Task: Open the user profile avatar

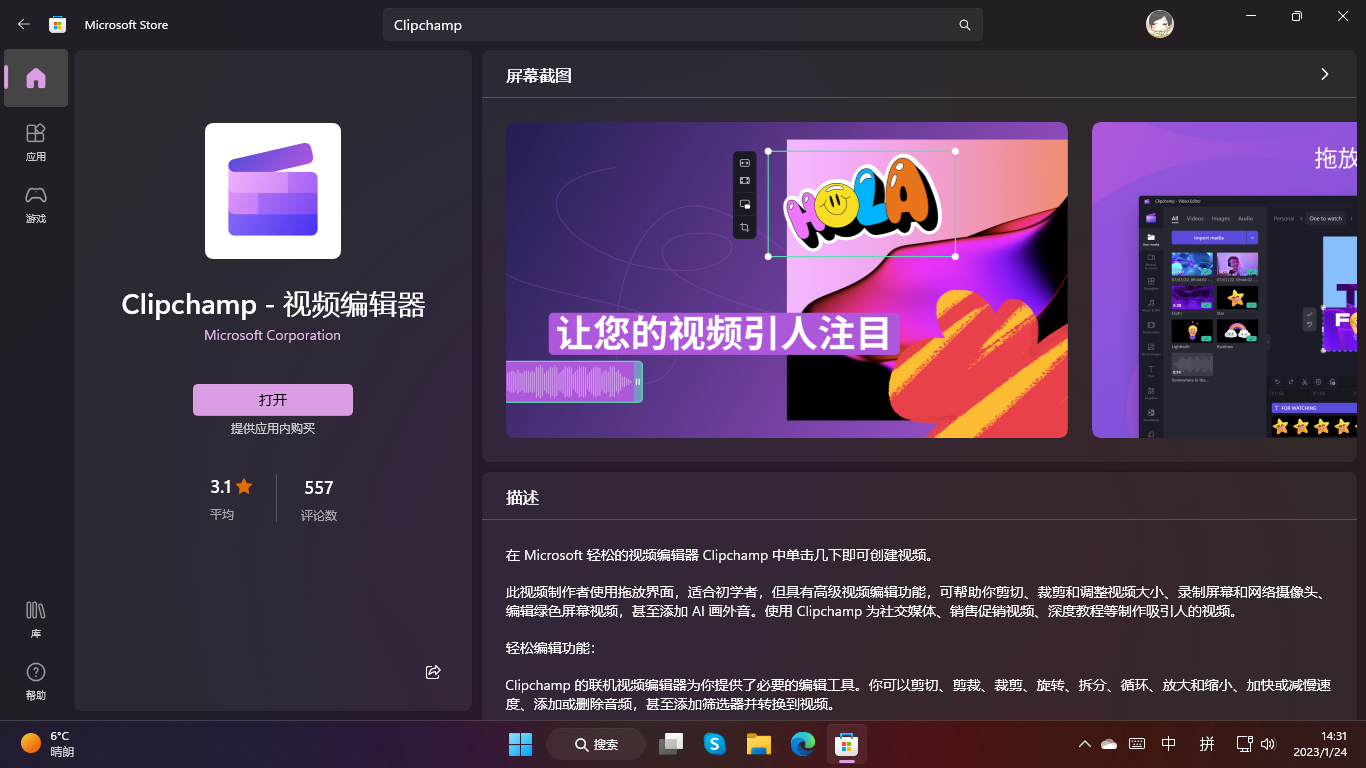Action: point(1160,24)
